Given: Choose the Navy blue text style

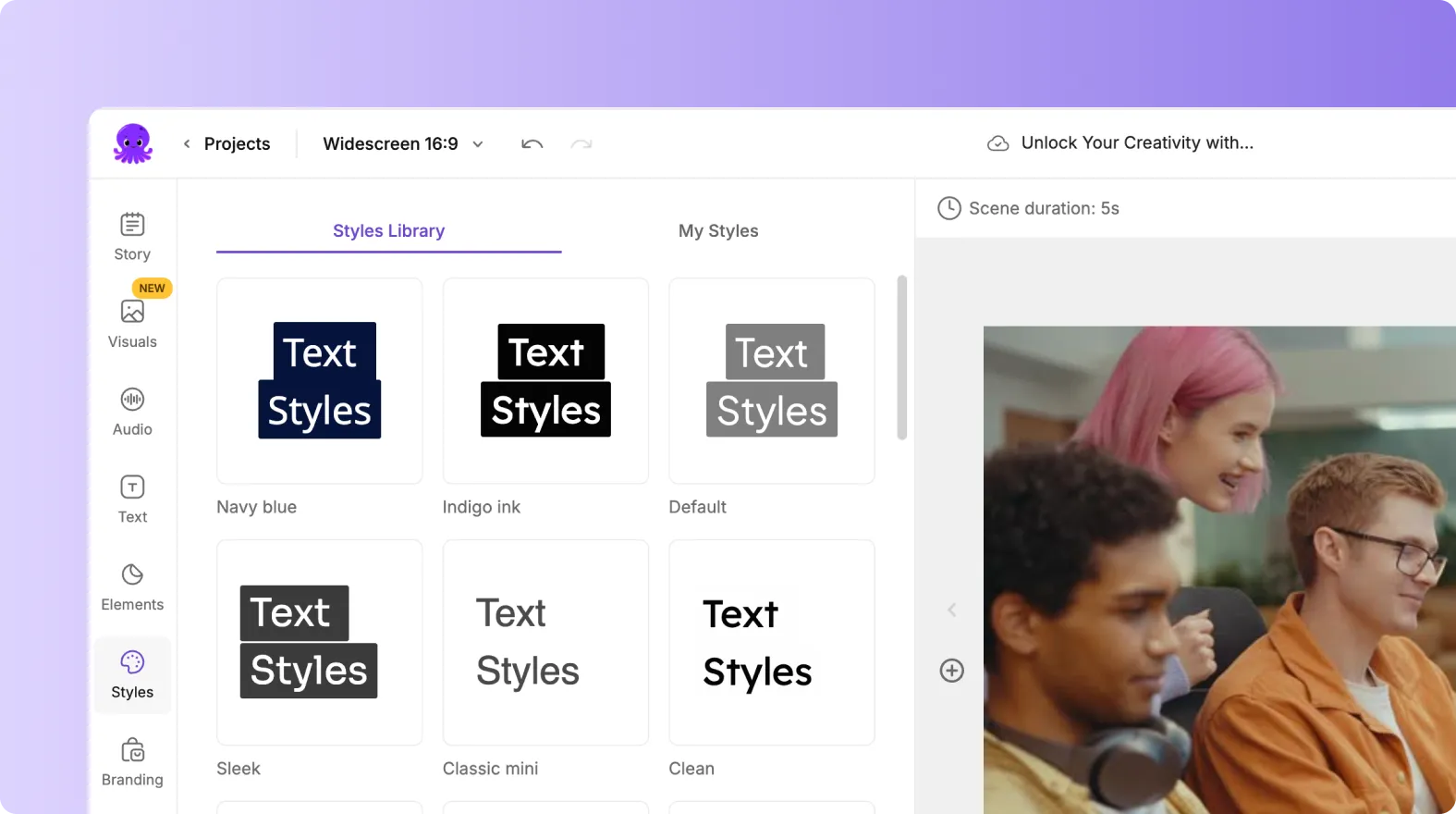Looking at the screenshot, I should tap(320, 381).
